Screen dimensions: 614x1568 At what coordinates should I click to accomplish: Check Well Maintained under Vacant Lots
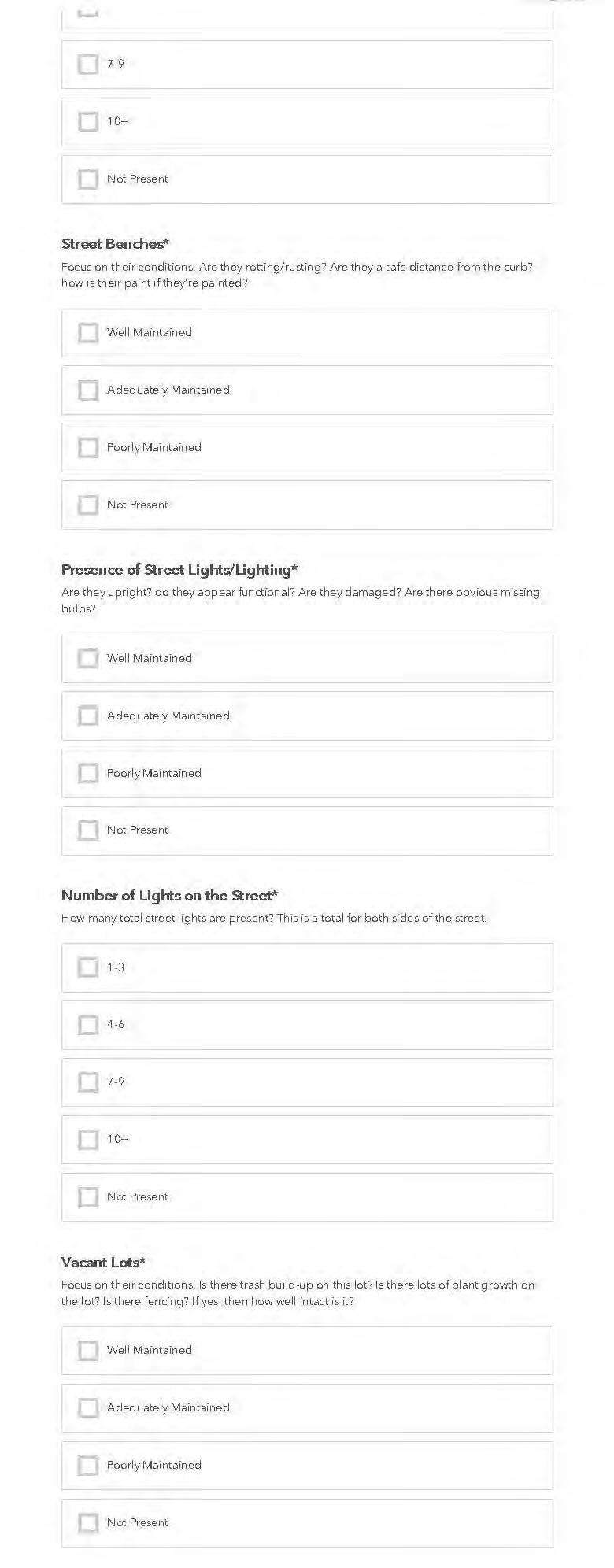[88, 1351]
